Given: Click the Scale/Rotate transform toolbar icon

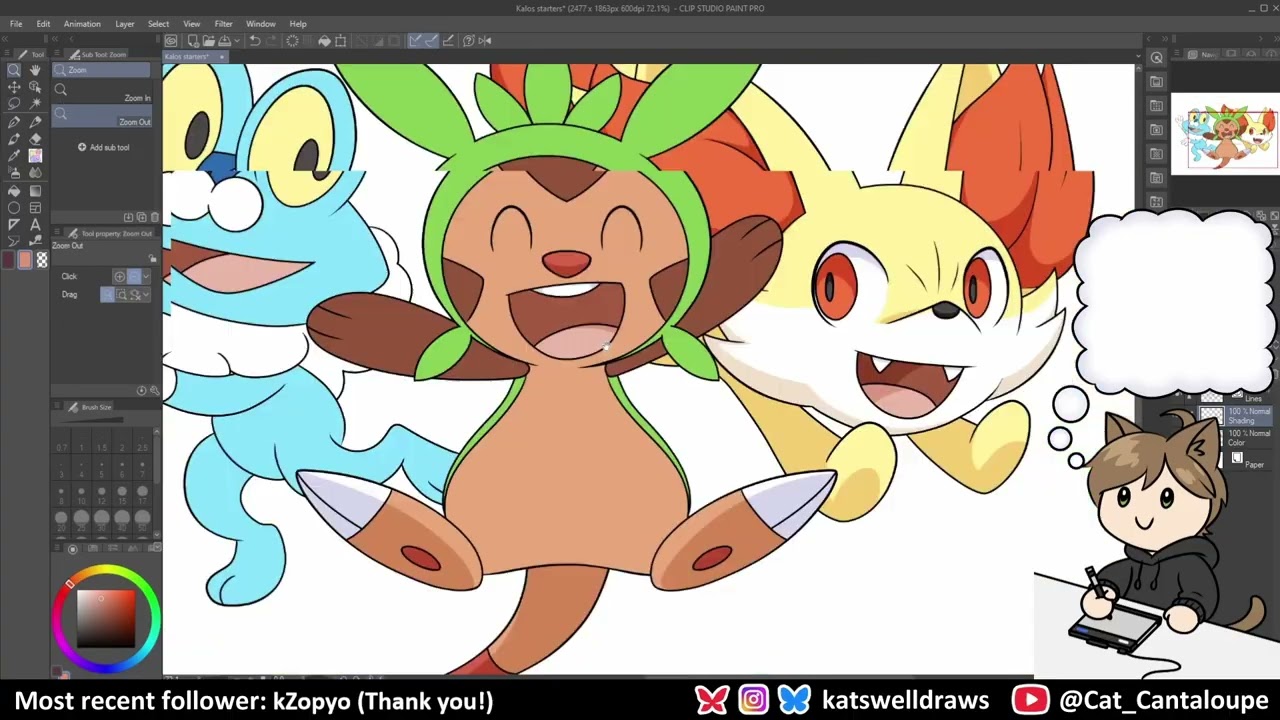Looking at the screenshot, I should point(341,41).
